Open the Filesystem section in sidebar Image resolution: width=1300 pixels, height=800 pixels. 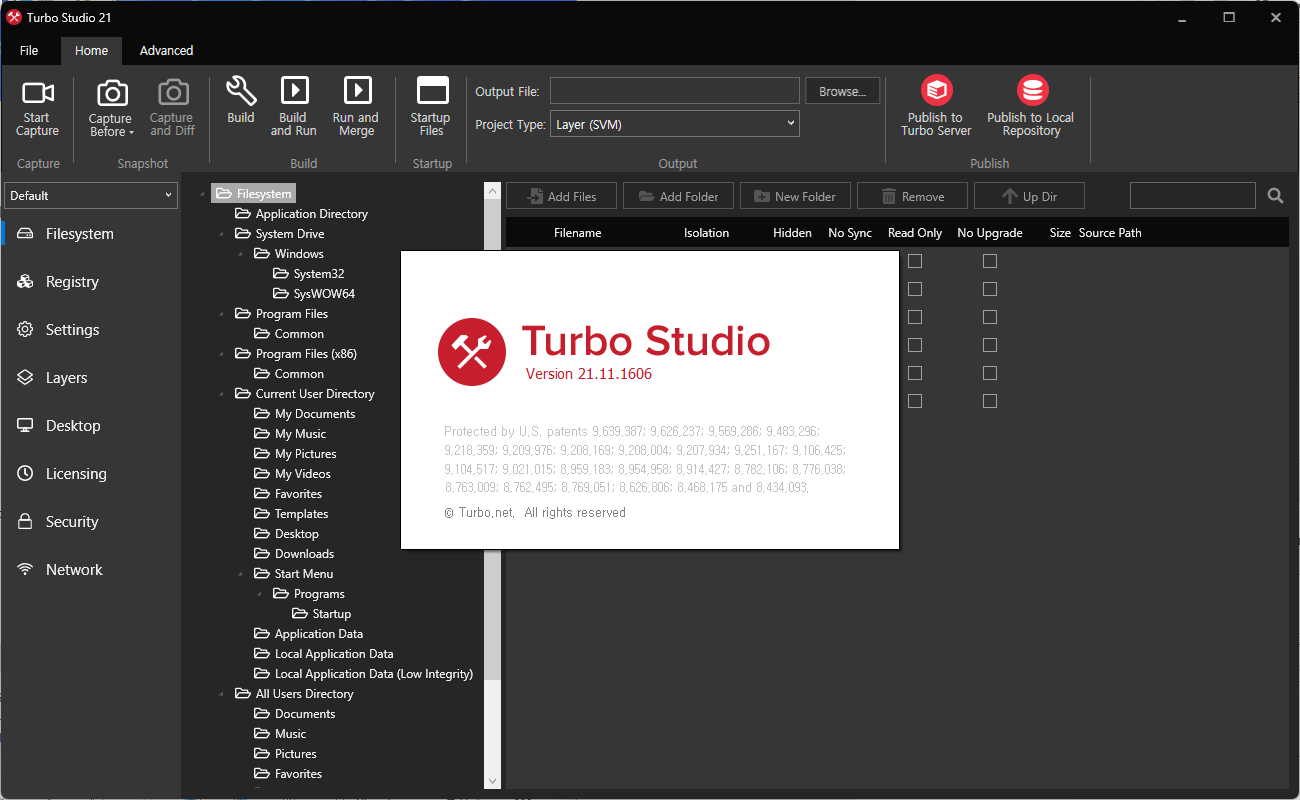(90, 234)
